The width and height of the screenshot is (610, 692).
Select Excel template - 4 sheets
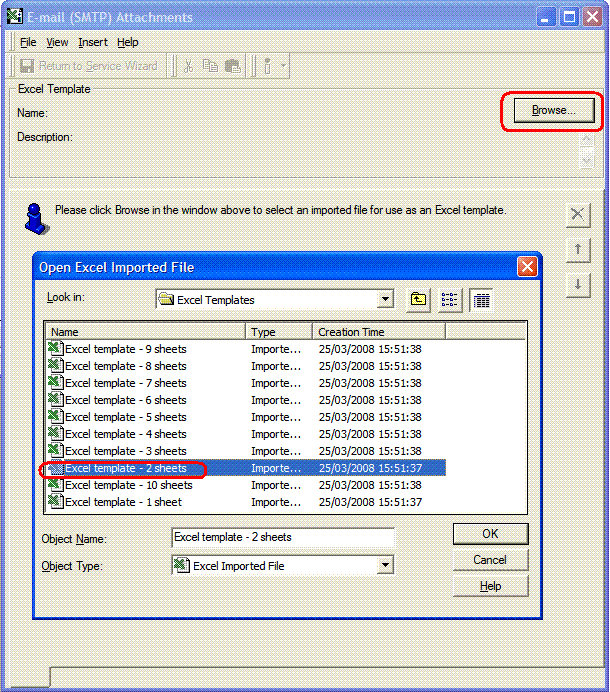tap(126, 434)
